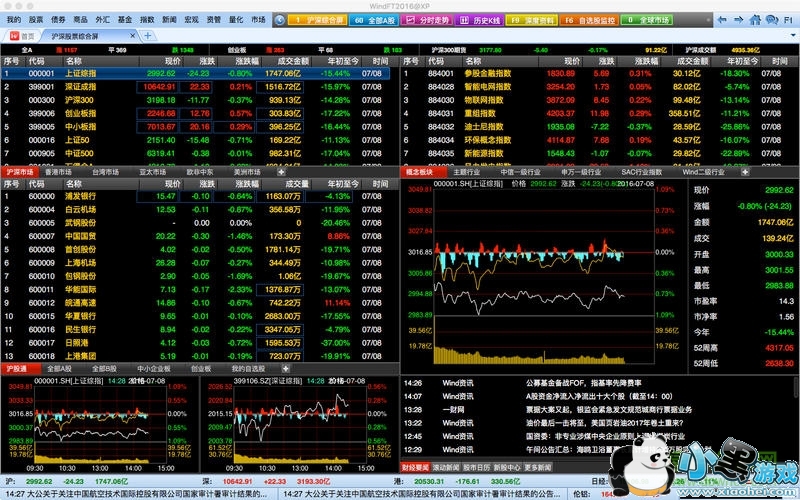The height and width of the screenshot is (500, 800).
Task: Select the 台湾市场 tab
Action: (106, 172)
